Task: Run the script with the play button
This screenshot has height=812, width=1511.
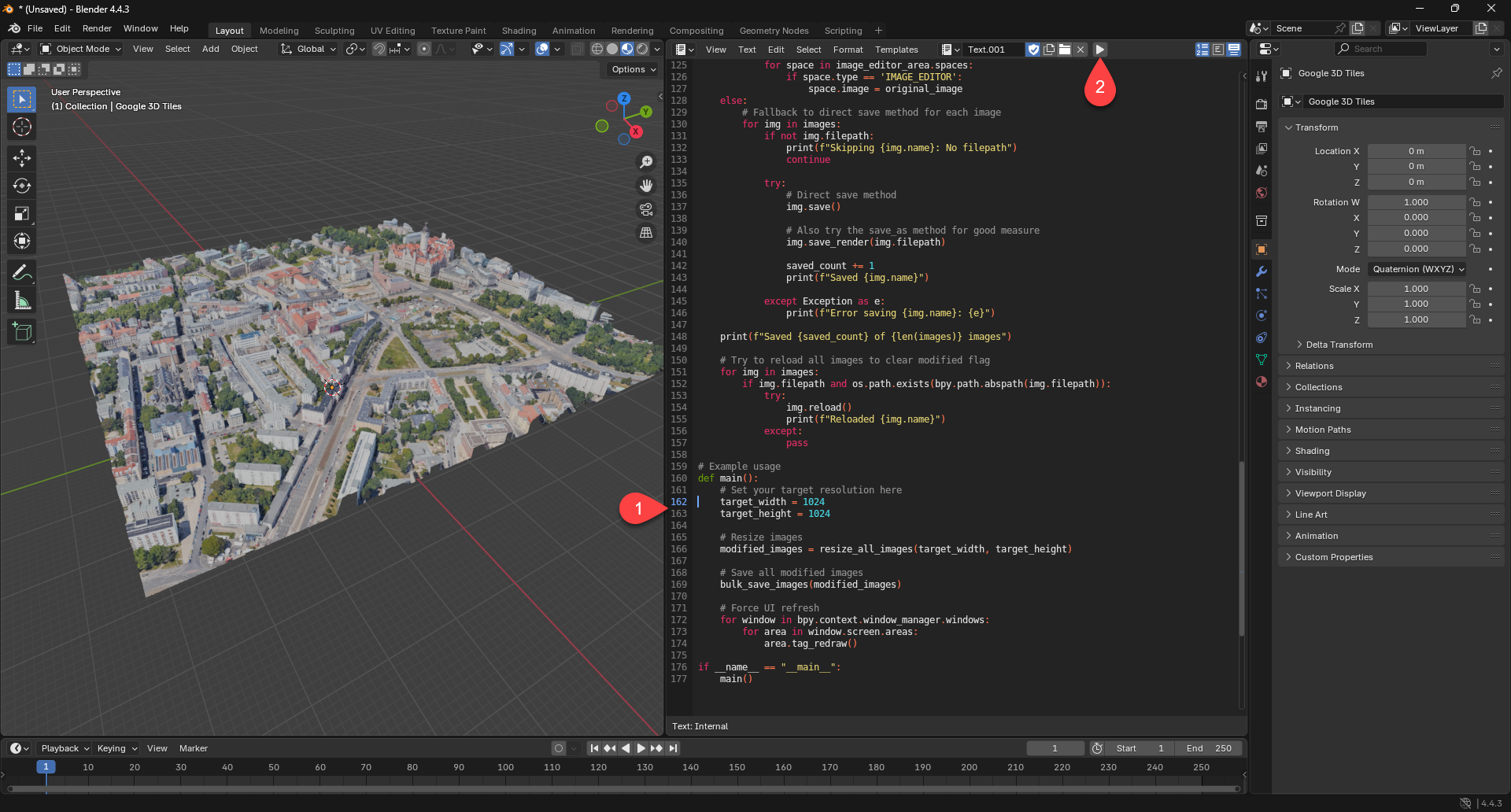Action: pos(1100,50)
